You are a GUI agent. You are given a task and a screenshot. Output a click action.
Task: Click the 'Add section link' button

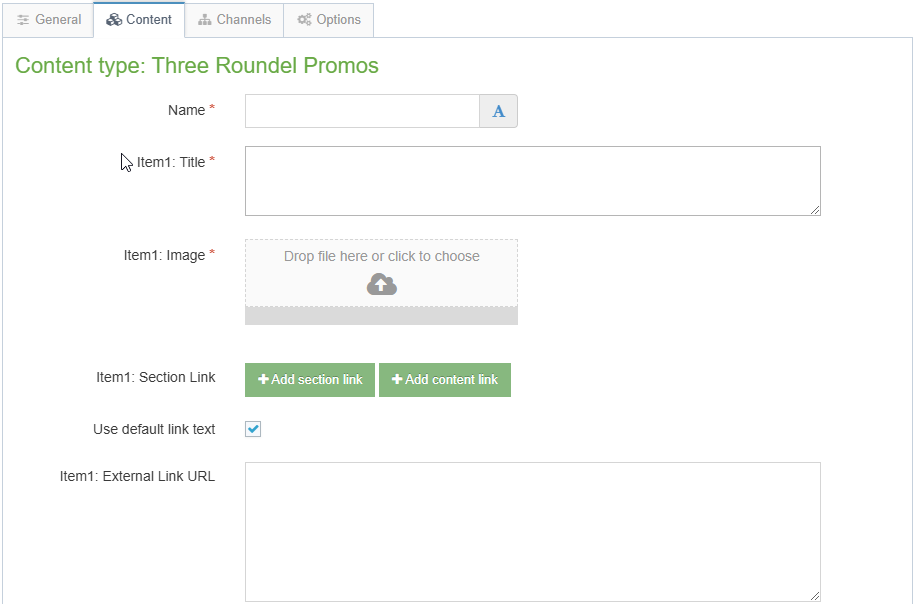[309, 380]
